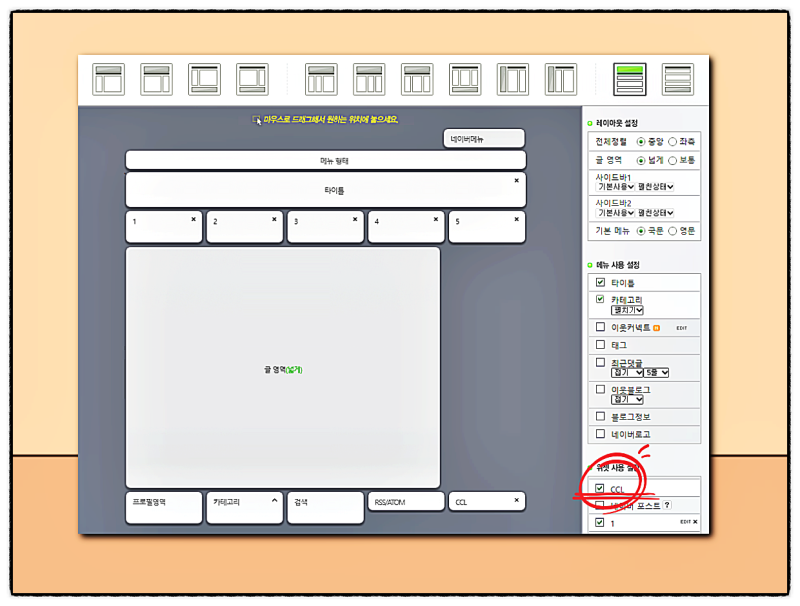
Task: Remove the CCL block from layout
Action: pos(516,500)
